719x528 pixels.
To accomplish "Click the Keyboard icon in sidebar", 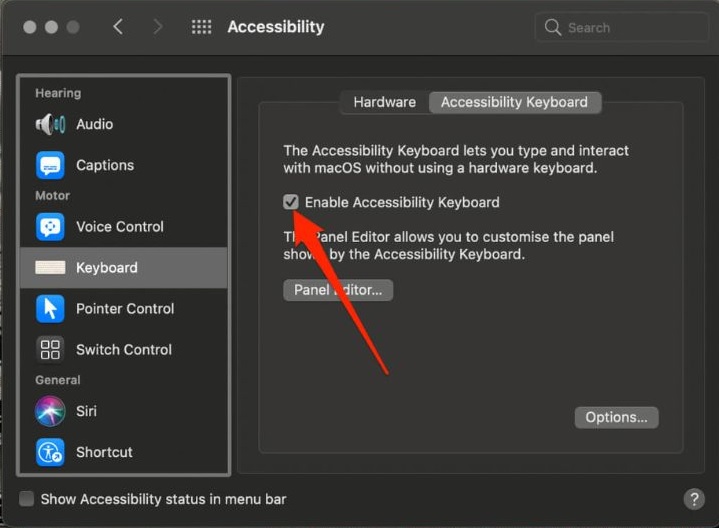I will 50,268.
